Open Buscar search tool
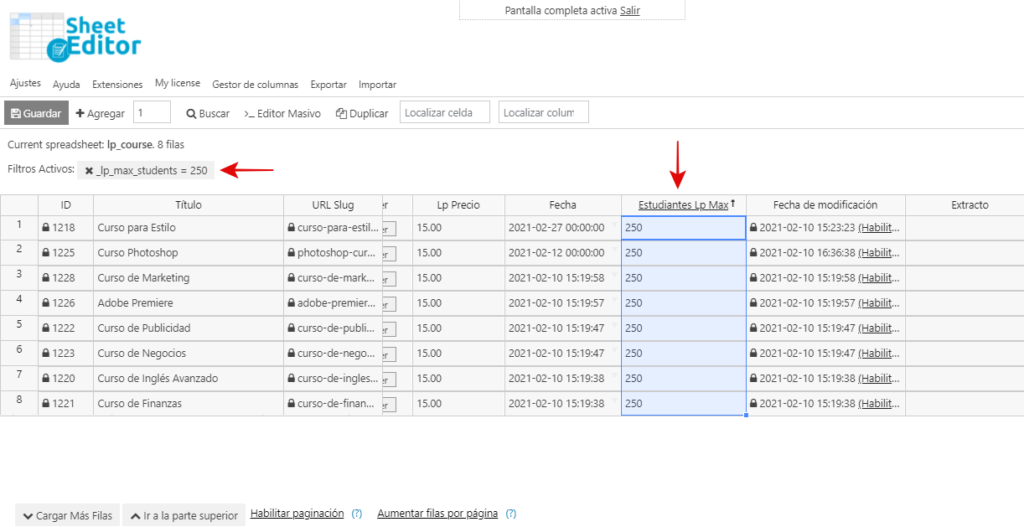This screenshot has height=527, width=1024. [208, 113]
